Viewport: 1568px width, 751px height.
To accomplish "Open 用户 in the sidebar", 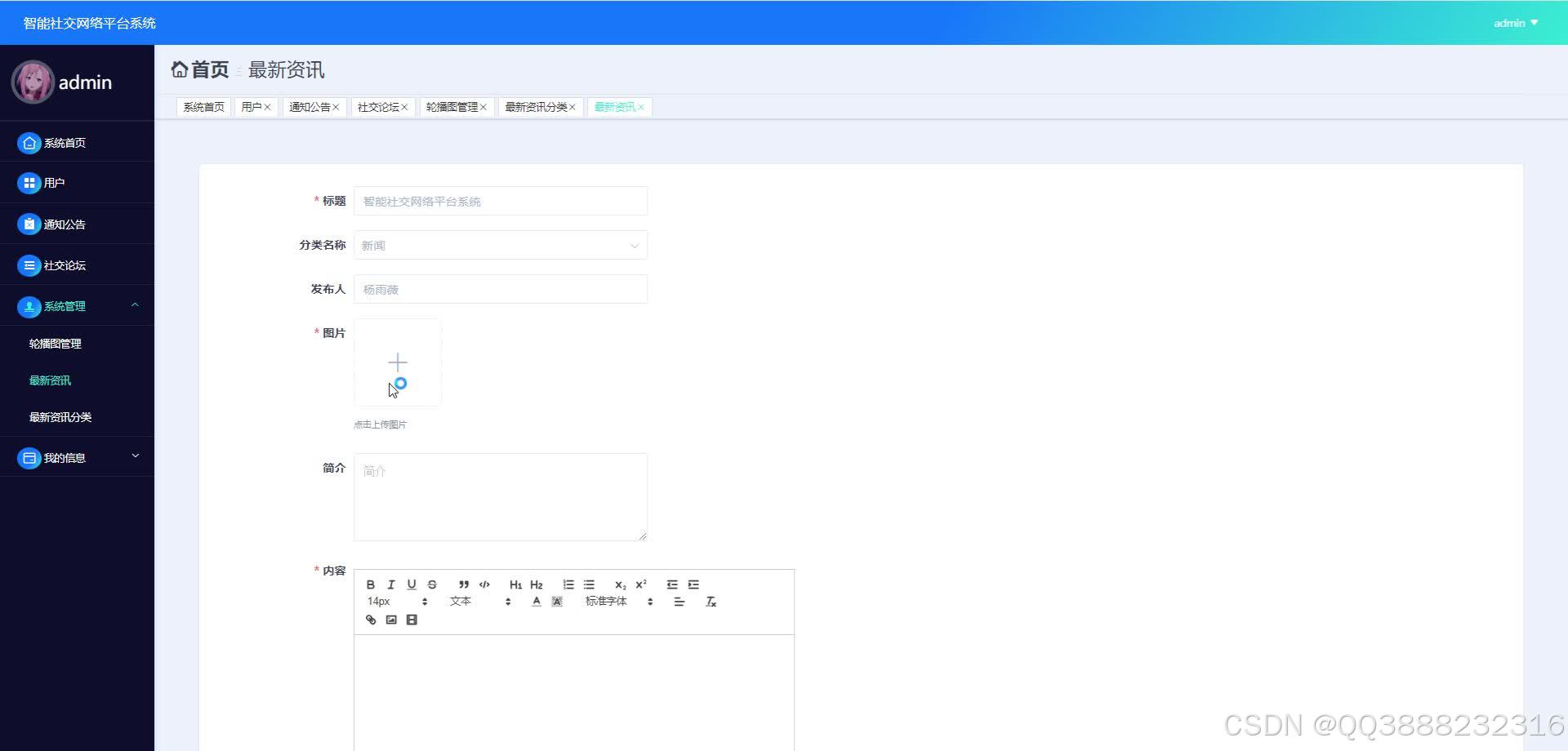I will (77, 183).
